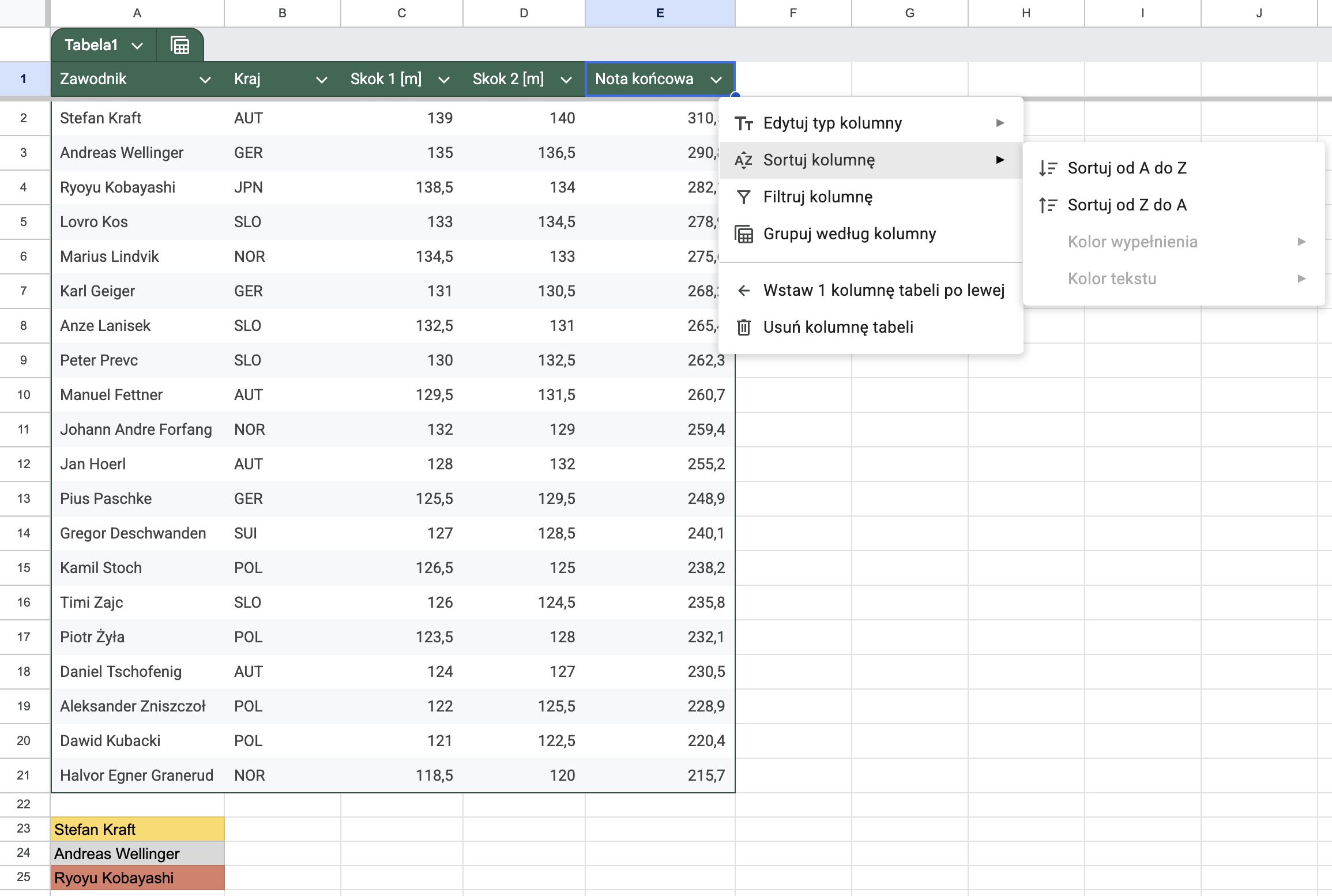Choose Sortuj od Z do A
This screenshot has width=1332, height=896.
click(1127, 205)
